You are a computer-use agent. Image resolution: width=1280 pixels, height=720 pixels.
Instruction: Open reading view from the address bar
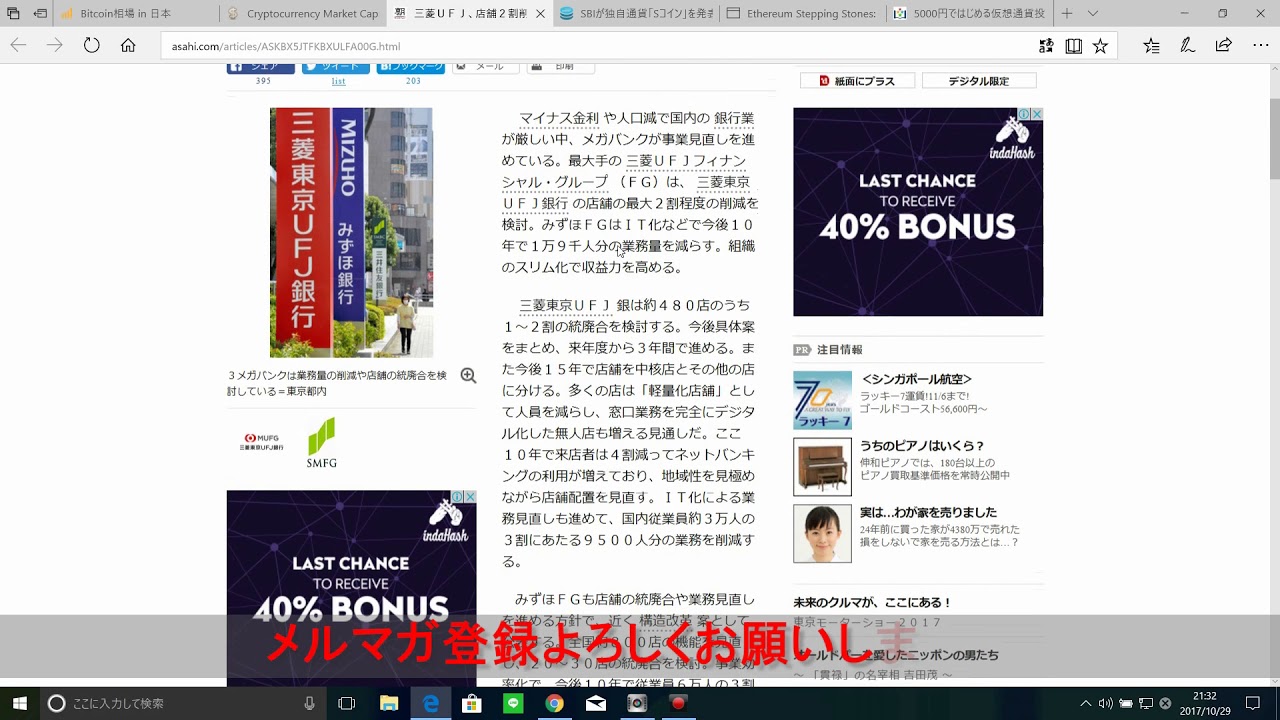click(x=1073, y=45)
